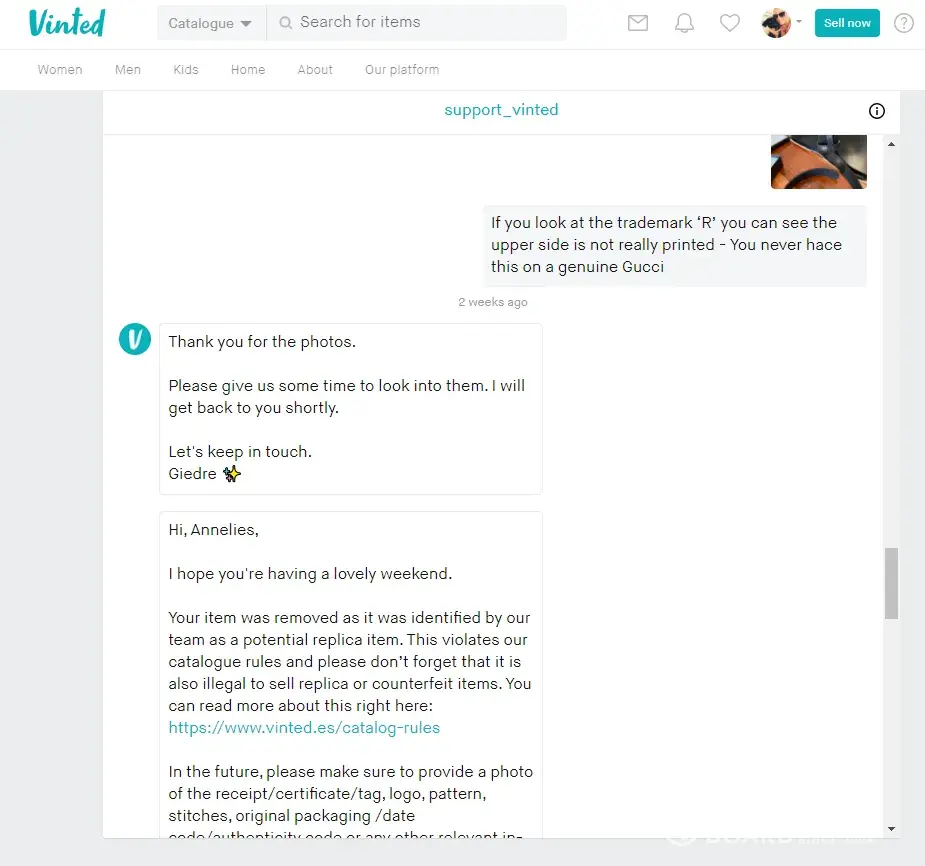Open conversation info icon
Screen dimensions: 925x866
pyautogui.click(x=877, y=111)
